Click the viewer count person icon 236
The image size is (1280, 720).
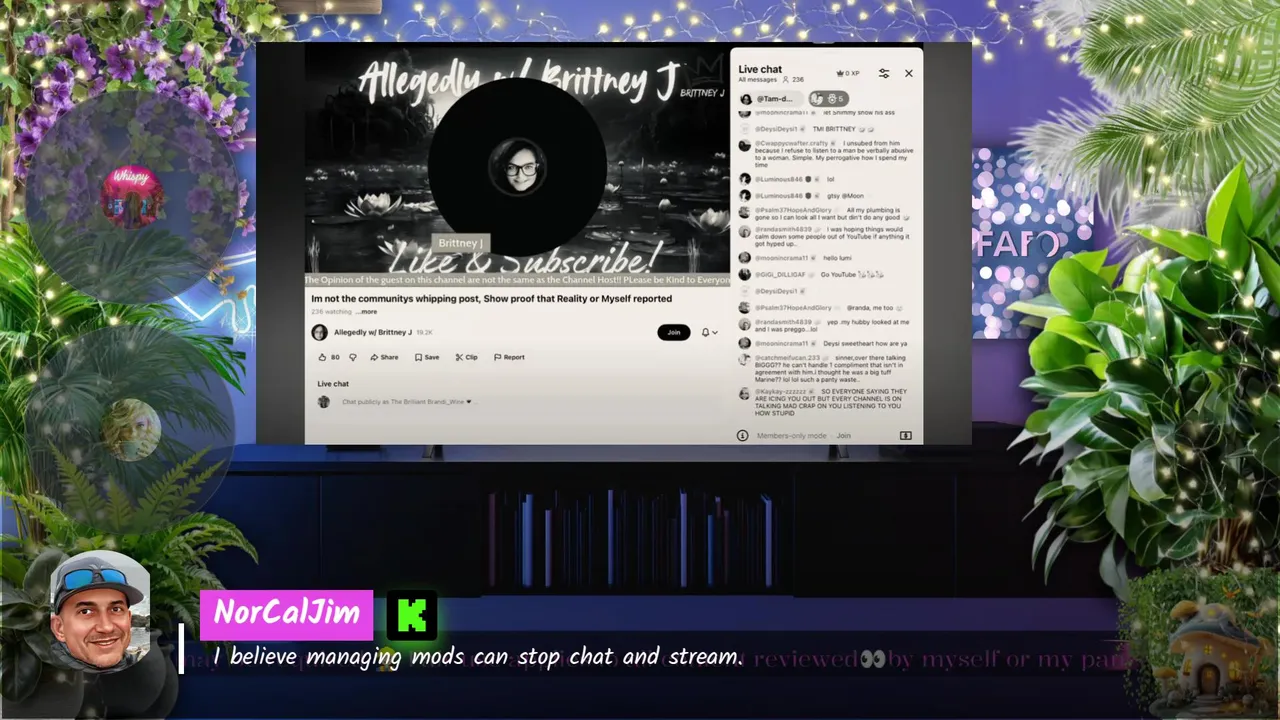(786, 79)
